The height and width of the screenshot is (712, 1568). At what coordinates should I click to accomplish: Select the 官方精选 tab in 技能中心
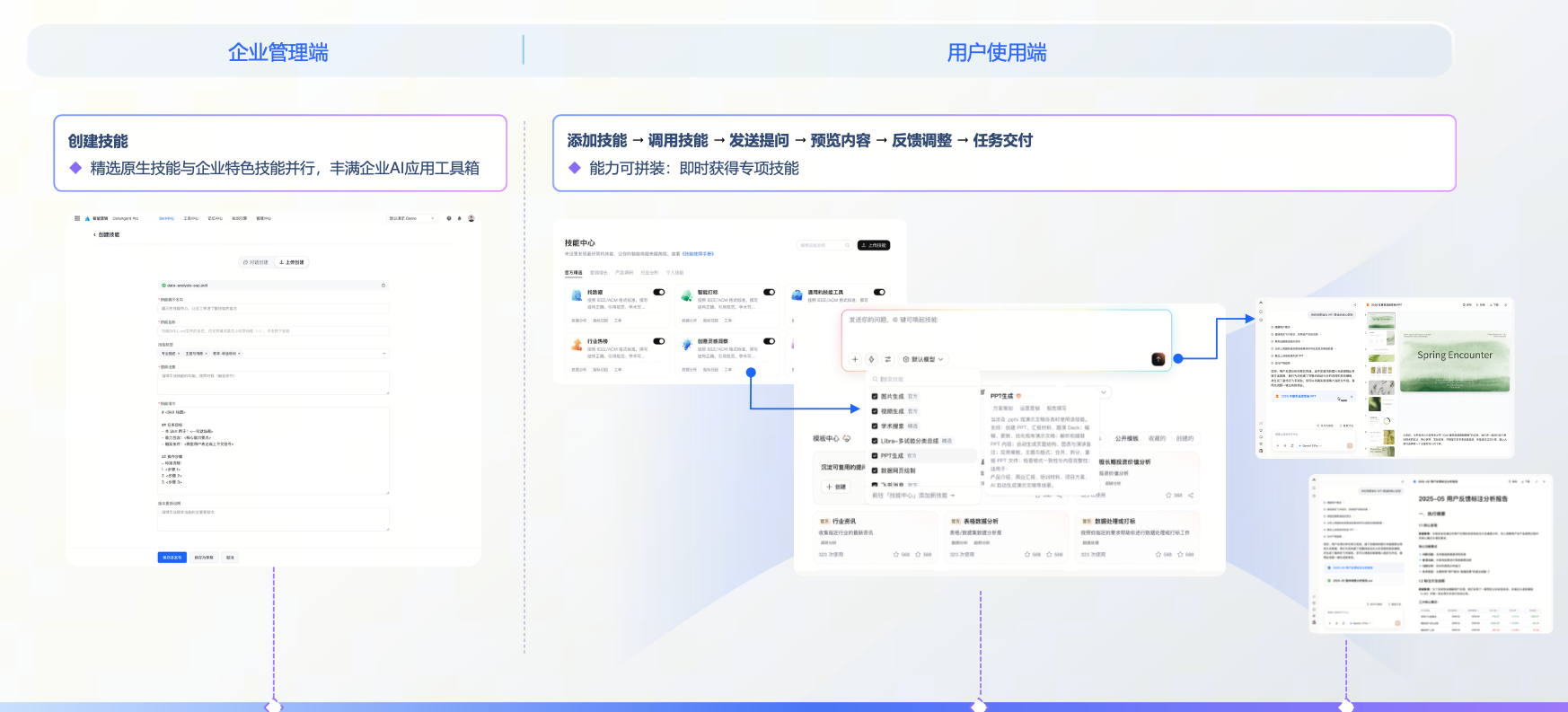tap(573, 272)
